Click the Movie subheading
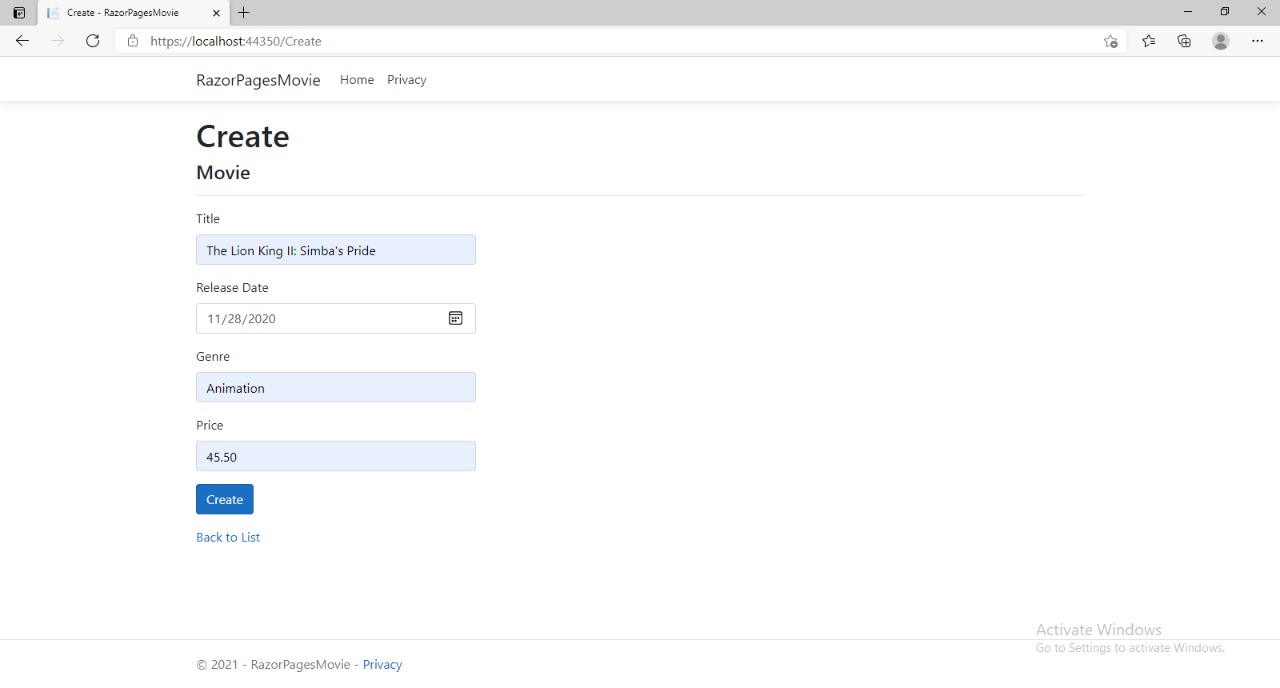The width and height of the screenshot is (1280, 688). pyautogui.click(x=223, y=173)
